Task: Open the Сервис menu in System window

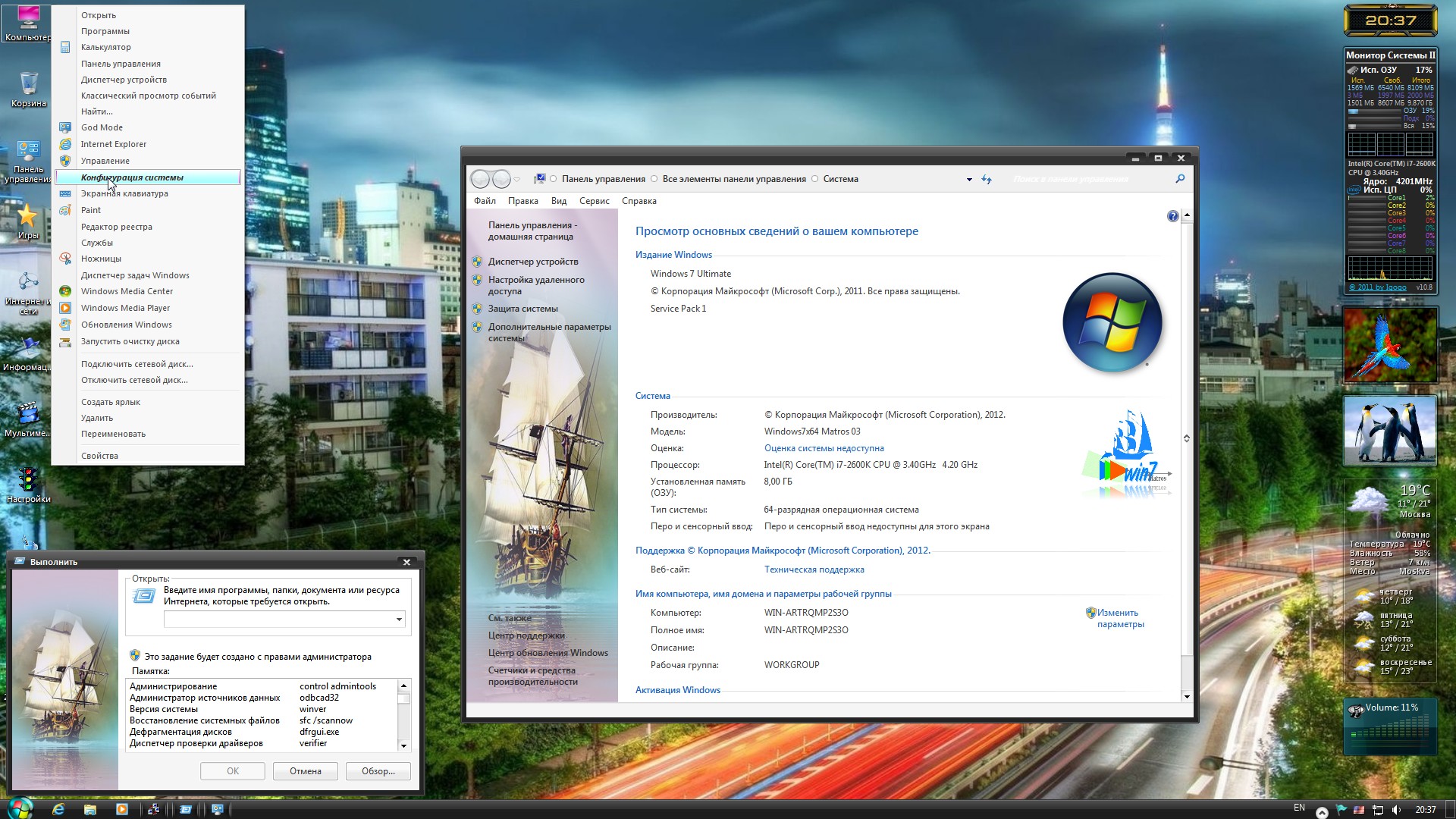Action: point(594,201)
